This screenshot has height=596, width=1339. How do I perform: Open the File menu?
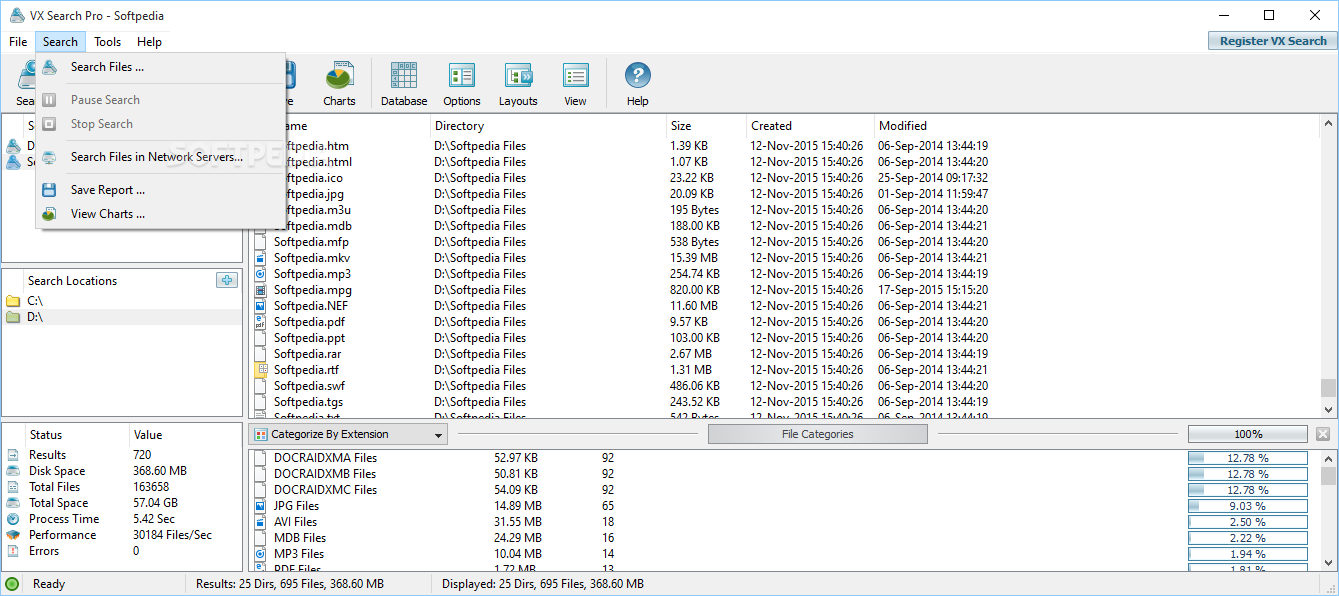pos(18,42)
